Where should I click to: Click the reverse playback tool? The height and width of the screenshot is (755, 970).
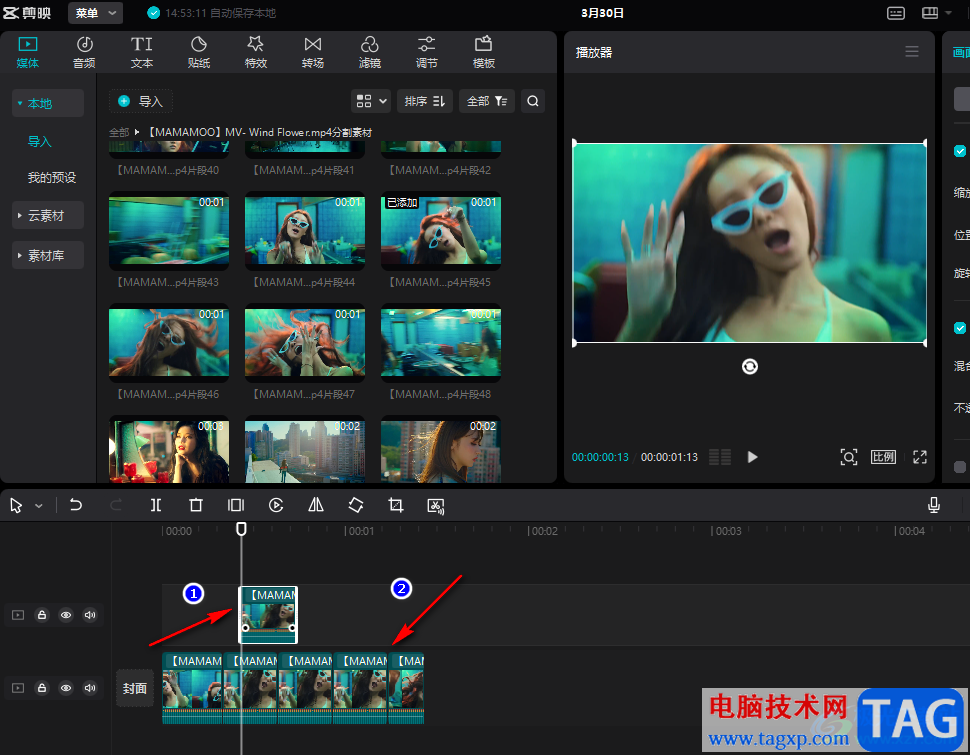[276, 506]
